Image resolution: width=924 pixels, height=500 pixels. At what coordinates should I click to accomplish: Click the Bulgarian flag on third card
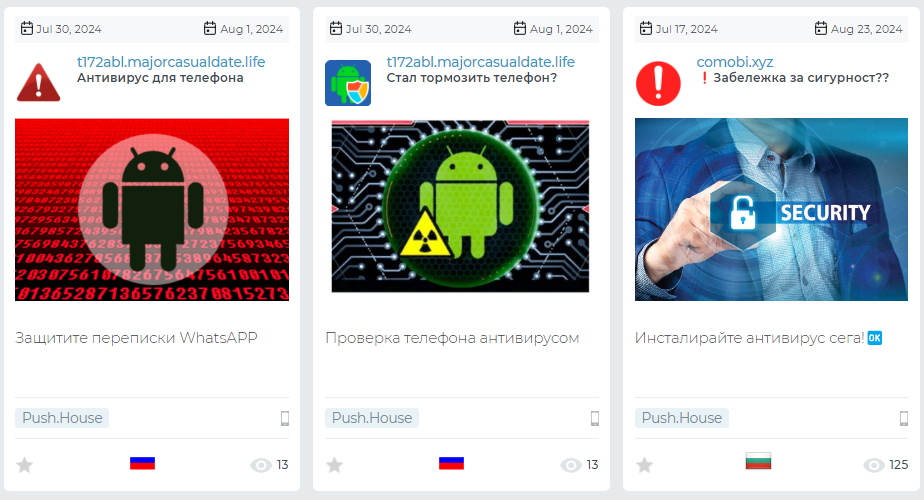coord(758,461)
